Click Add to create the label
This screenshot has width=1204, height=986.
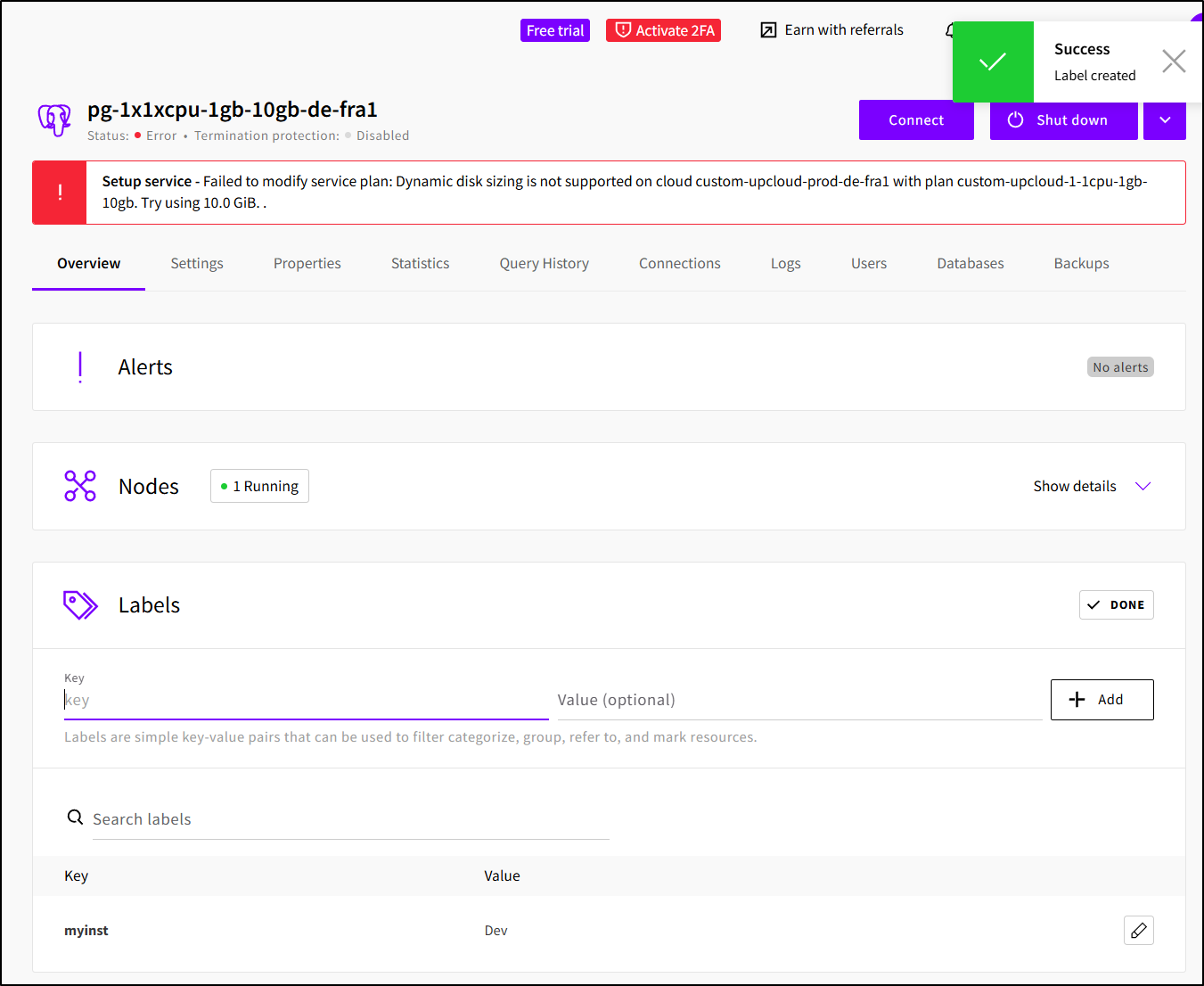coord(1102,700)
